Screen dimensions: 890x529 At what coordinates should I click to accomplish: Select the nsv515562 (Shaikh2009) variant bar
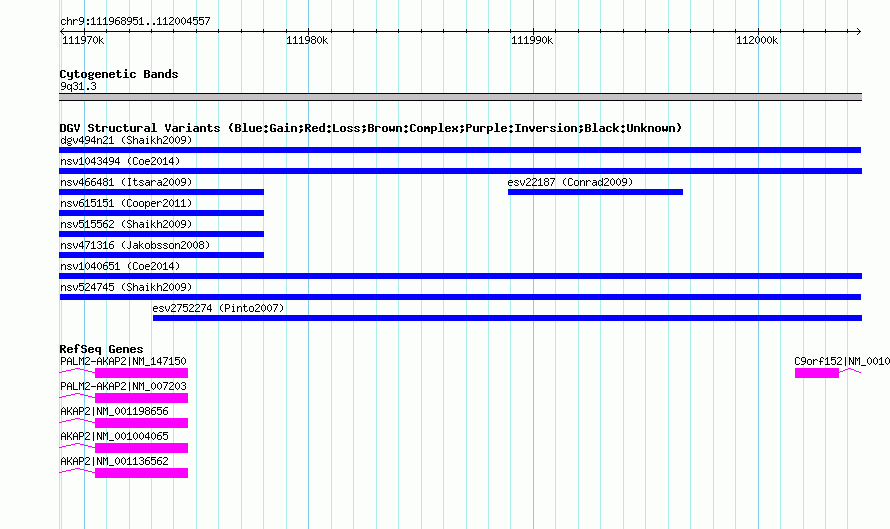(x=161, y=234)
